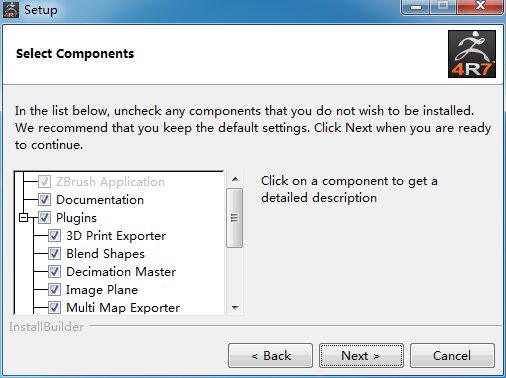The image size is (506, 378).
Task: Click the Setup title bar app icon
Action: [11, 10]
